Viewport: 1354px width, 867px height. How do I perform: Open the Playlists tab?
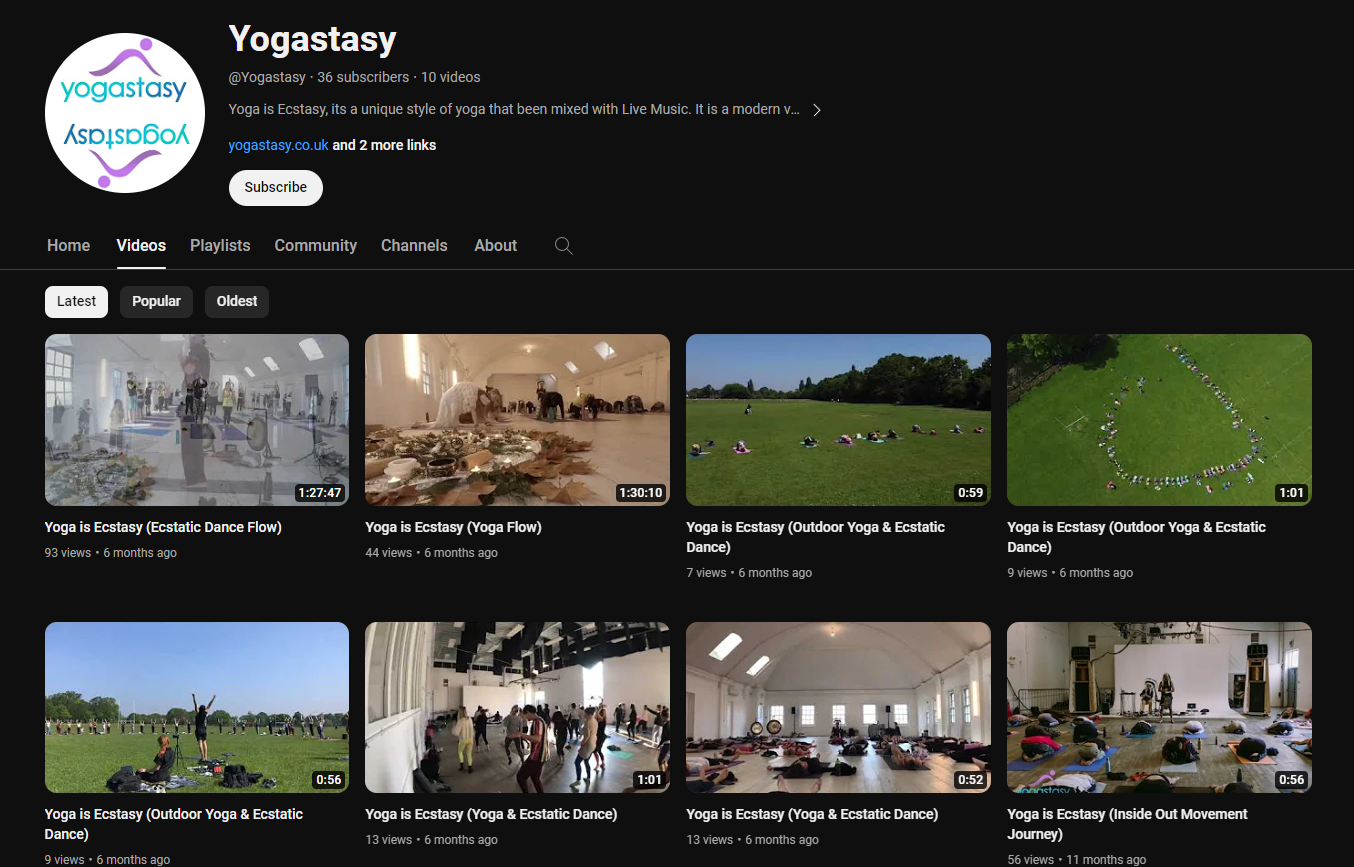pos(220,246)
